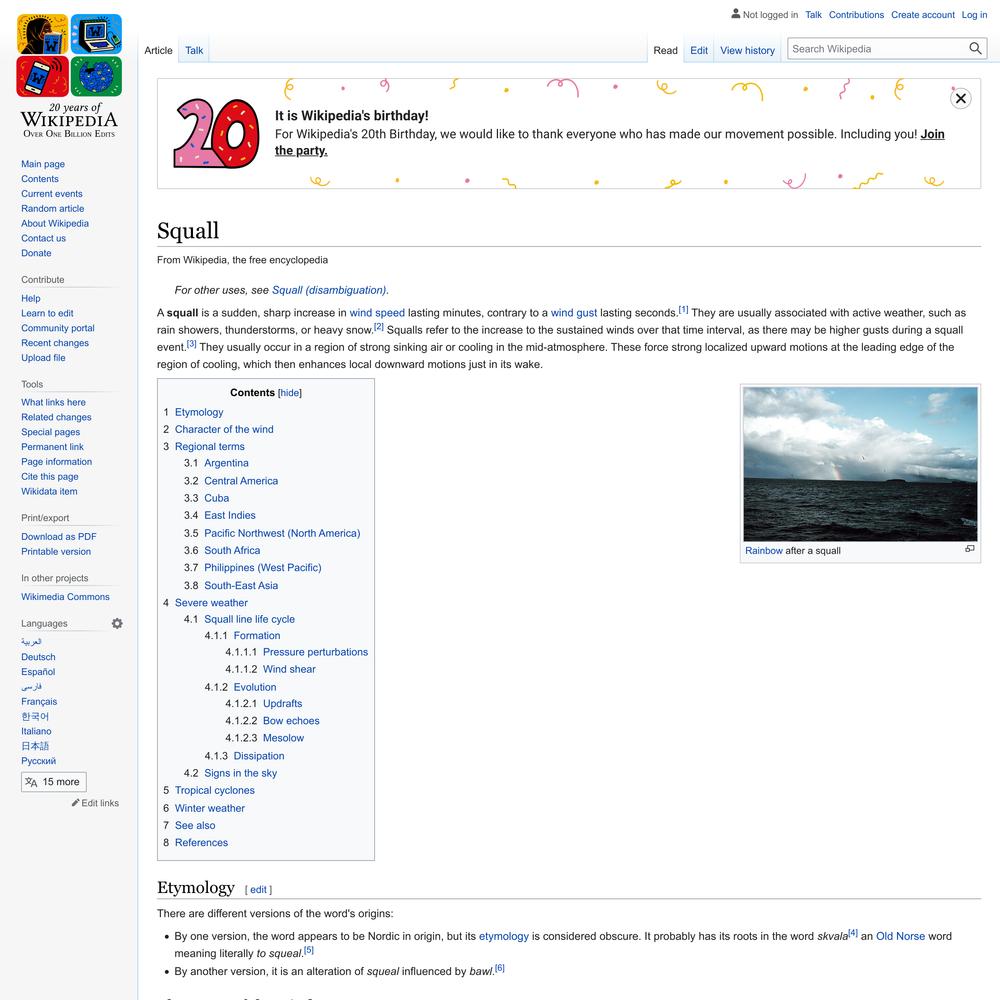Follow the wind speed link
Viewport: 1000px width, 1000px height.
tap(377, 313)
